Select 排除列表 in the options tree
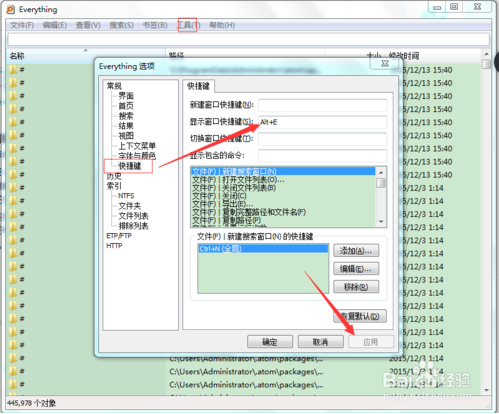The width and height of the screenshot is (499, 414). click(133, 226)
